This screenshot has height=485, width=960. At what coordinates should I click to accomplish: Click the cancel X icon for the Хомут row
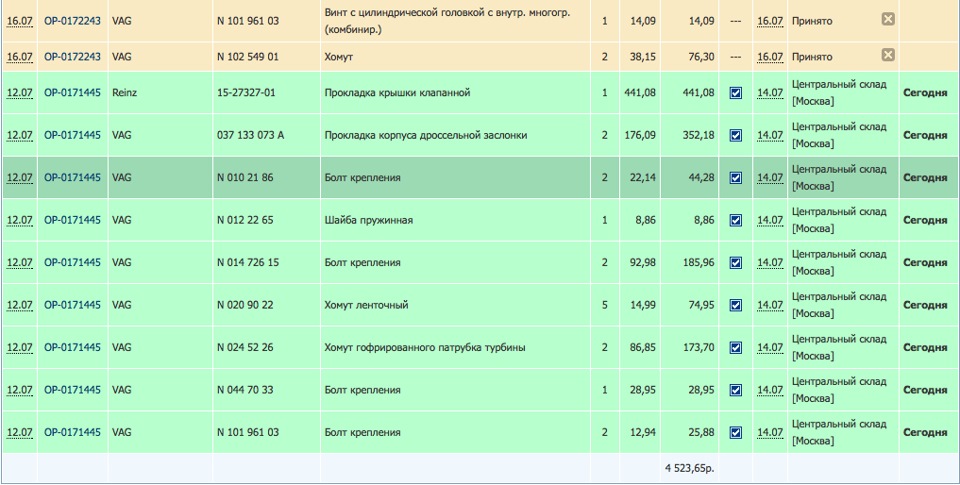click(888, 55)
